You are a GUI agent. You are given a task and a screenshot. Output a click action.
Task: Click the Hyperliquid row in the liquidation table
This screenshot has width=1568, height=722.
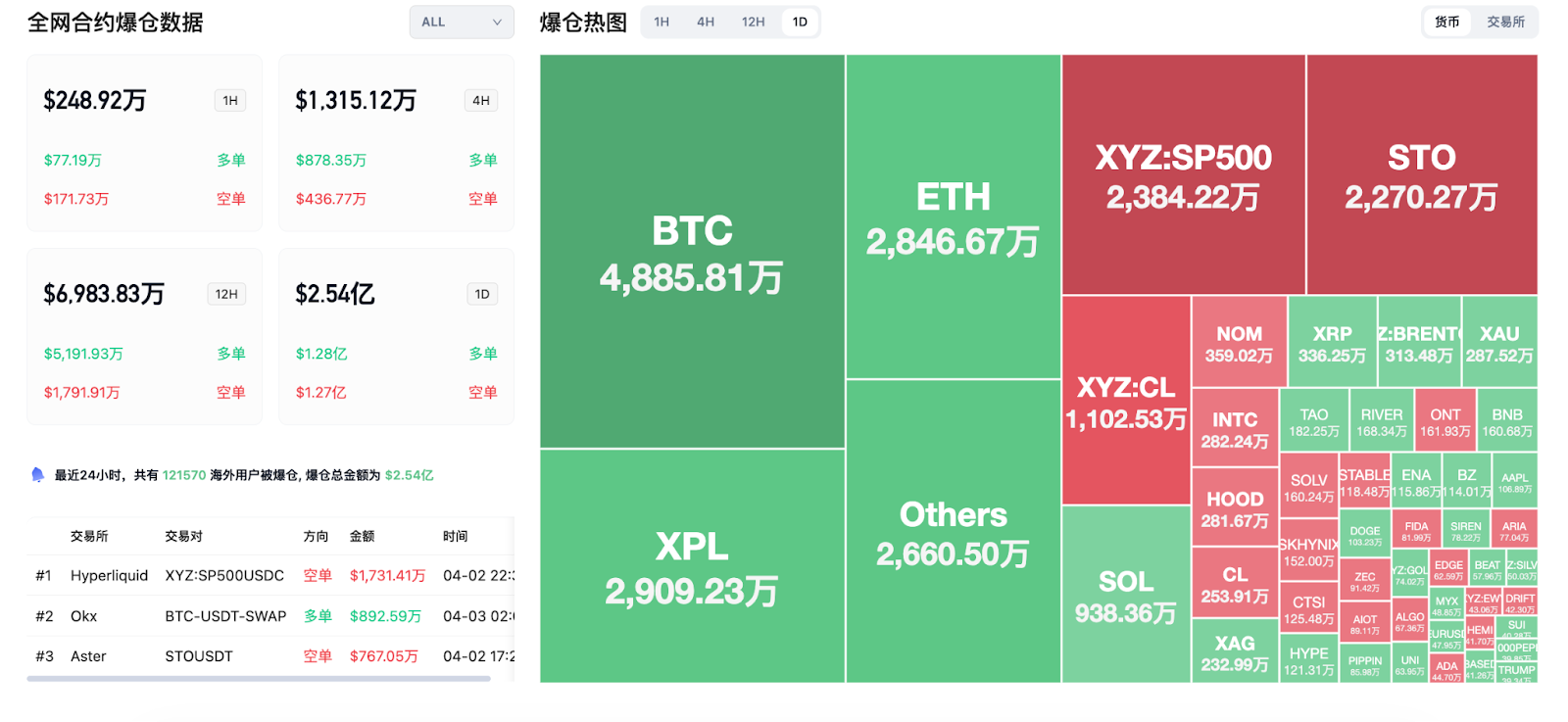269,576
